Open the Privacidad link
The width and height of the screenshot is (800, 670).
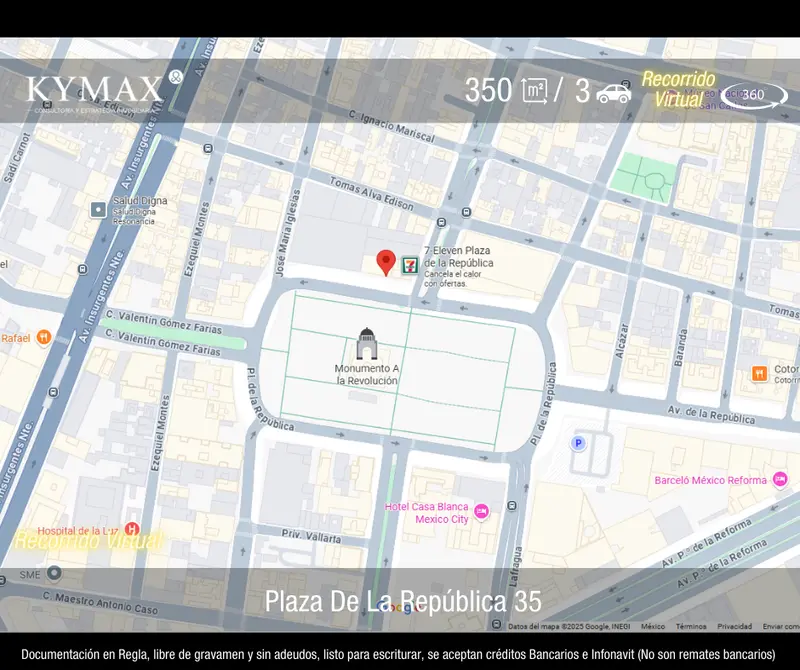point(734,626)
